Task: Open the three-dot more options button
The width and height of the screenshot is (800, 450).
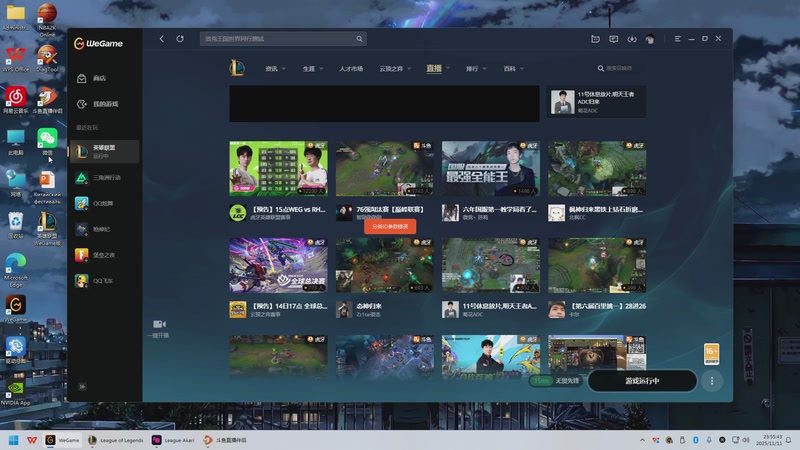Action: tap(712, 381)
